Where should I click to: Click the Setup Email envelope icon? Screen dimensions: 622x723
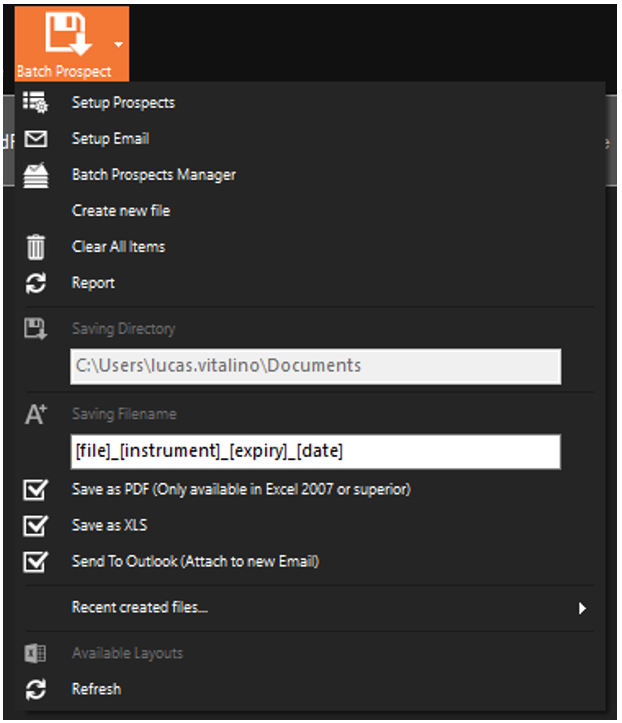pyautogui.click(x=35, y=139)
